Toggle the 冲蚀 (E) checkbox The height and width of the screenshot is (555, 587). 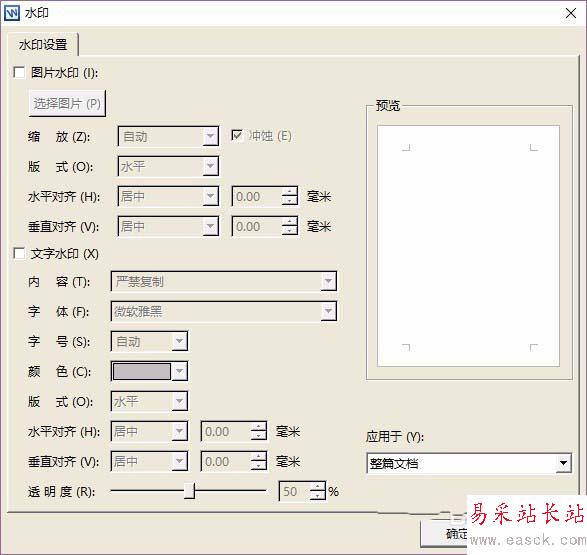coord(237,135)
